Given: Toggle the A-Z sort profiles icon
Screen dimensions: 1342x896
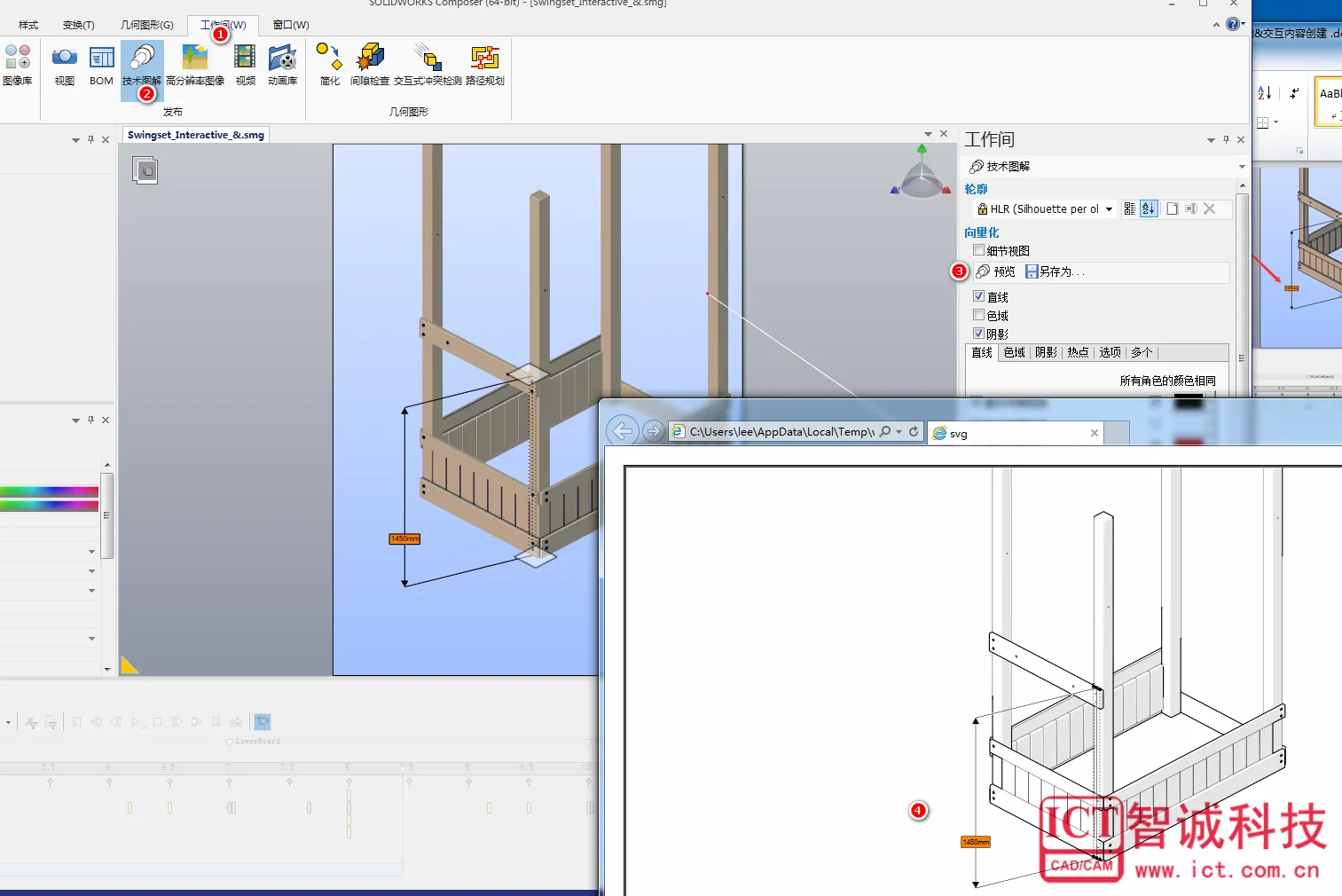Looking at the screenshot, I should [x=1149, y=208].
